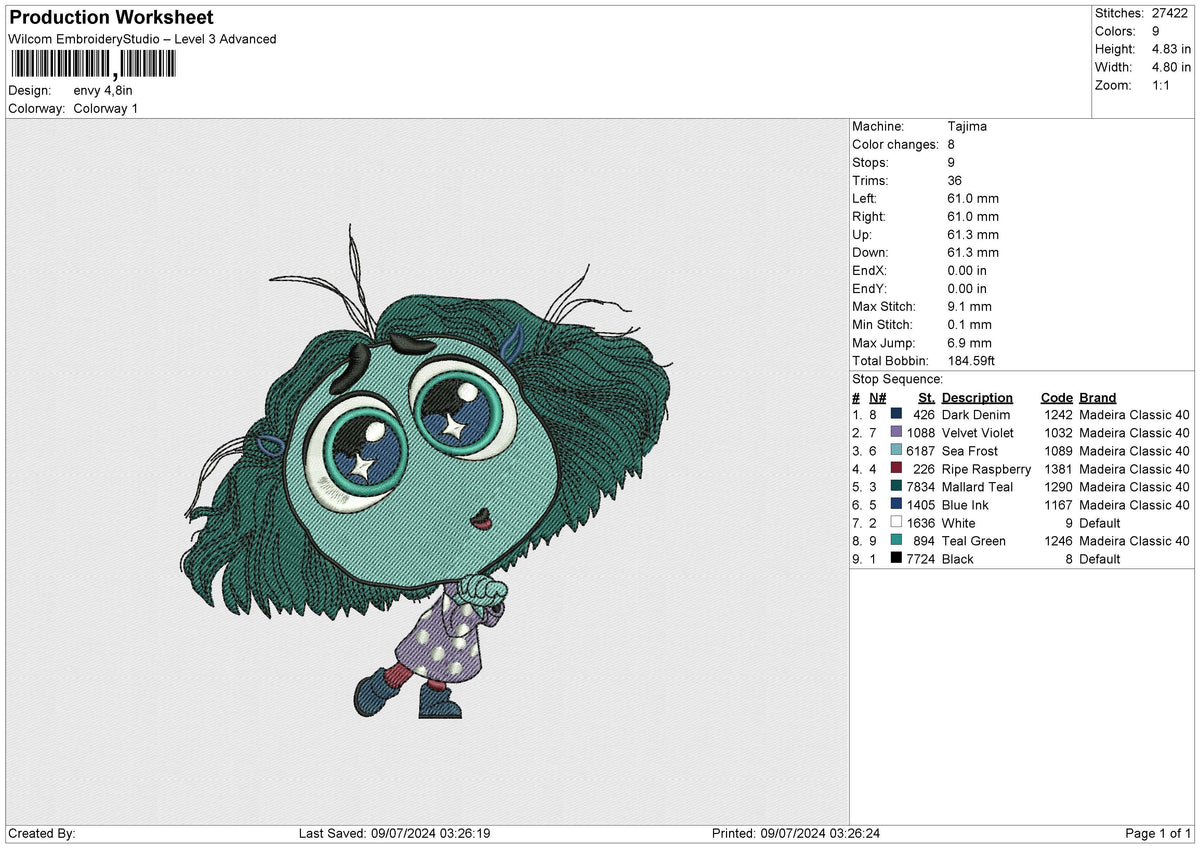Screen dimensions: 1200x848
Task: Select the Mallard Teal color swatch
Action: [x=896, y=486]
